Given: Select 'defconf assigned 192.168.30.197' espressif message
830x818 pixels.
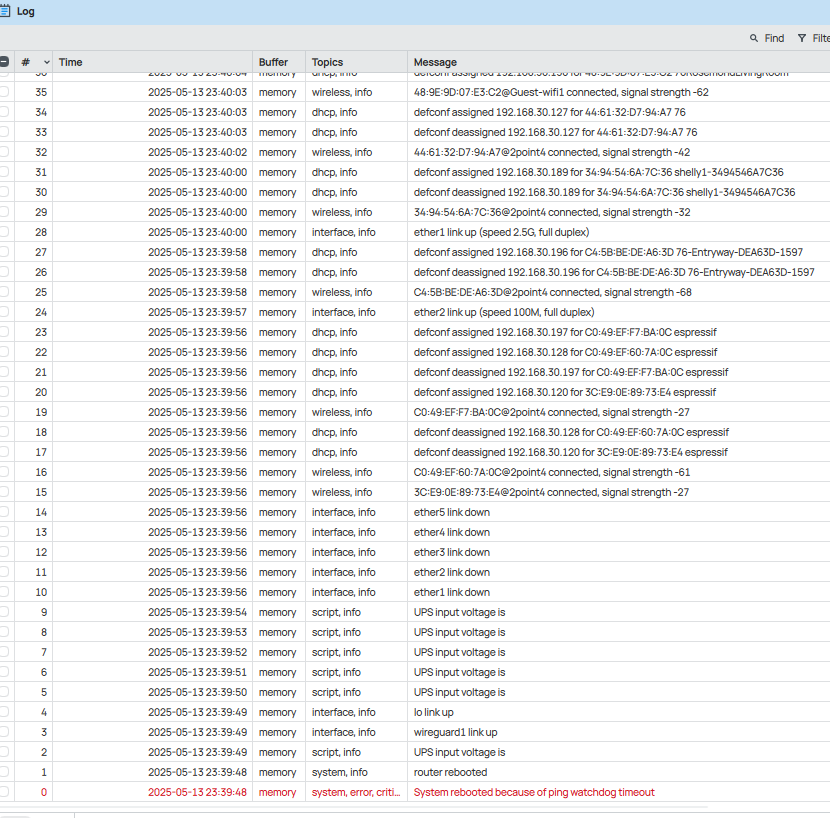Looking at the screenshot, I should [x=565, y=332].
